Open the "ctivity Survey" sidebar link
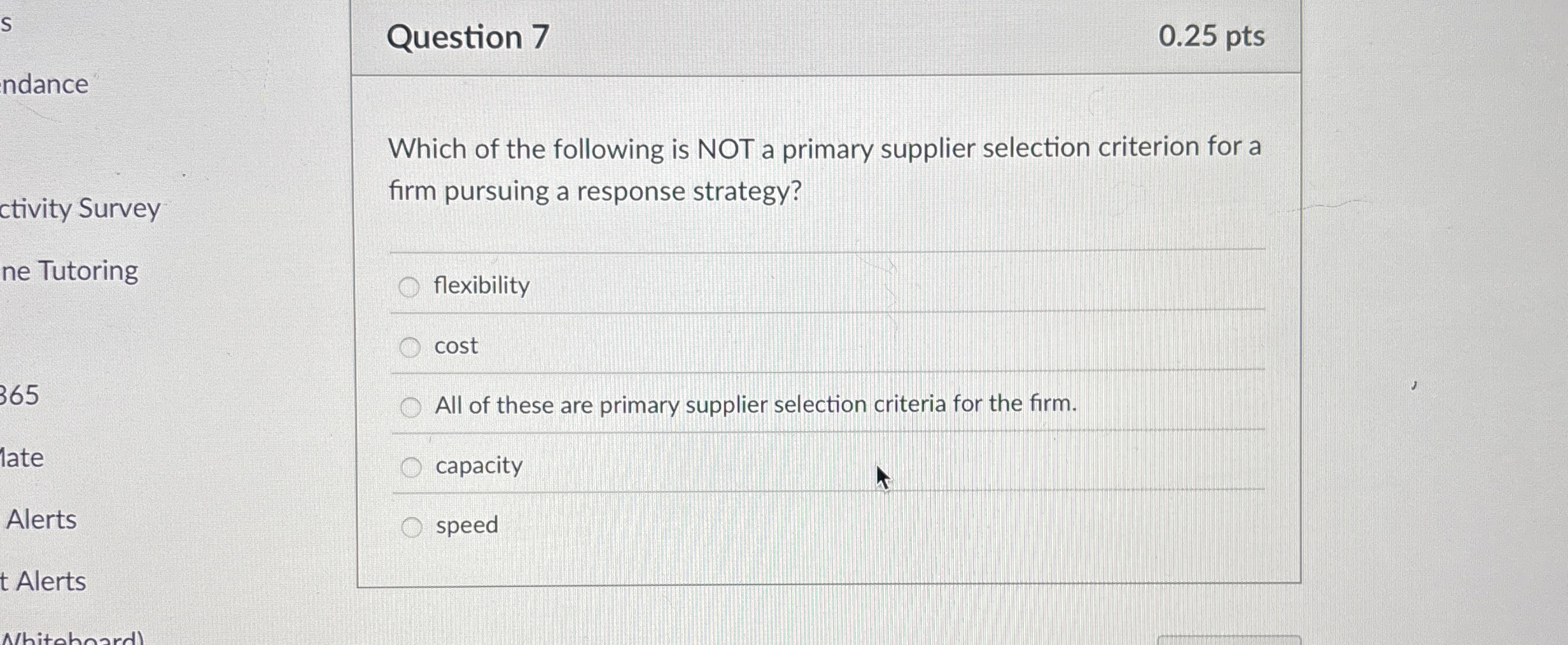 (80, 208)
